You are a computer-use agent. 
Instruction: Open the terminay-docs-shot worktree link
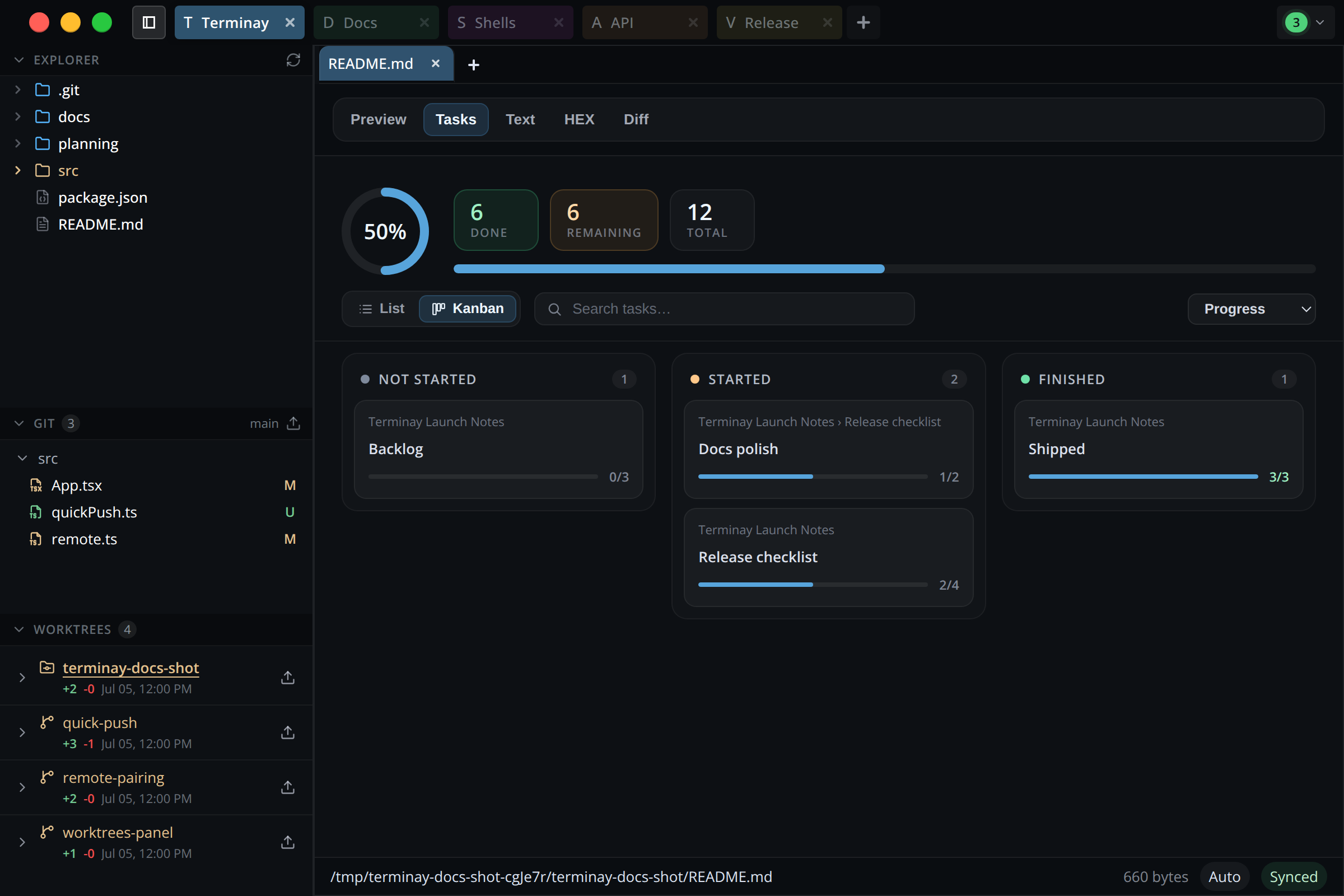[x=131, y=668]
